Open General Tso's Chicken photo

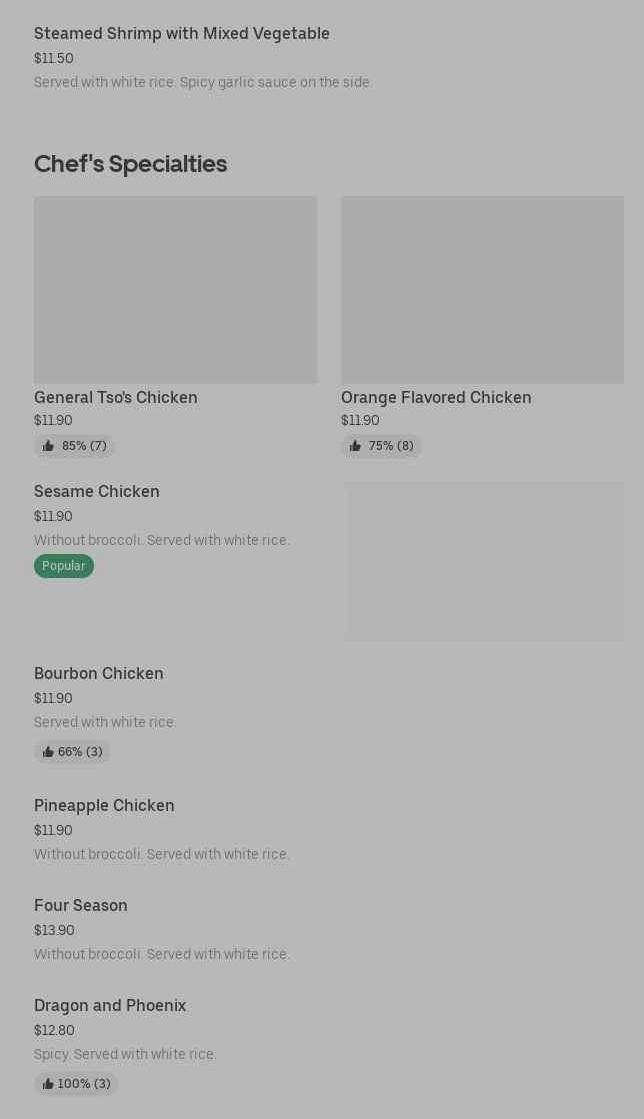(175, 289)
